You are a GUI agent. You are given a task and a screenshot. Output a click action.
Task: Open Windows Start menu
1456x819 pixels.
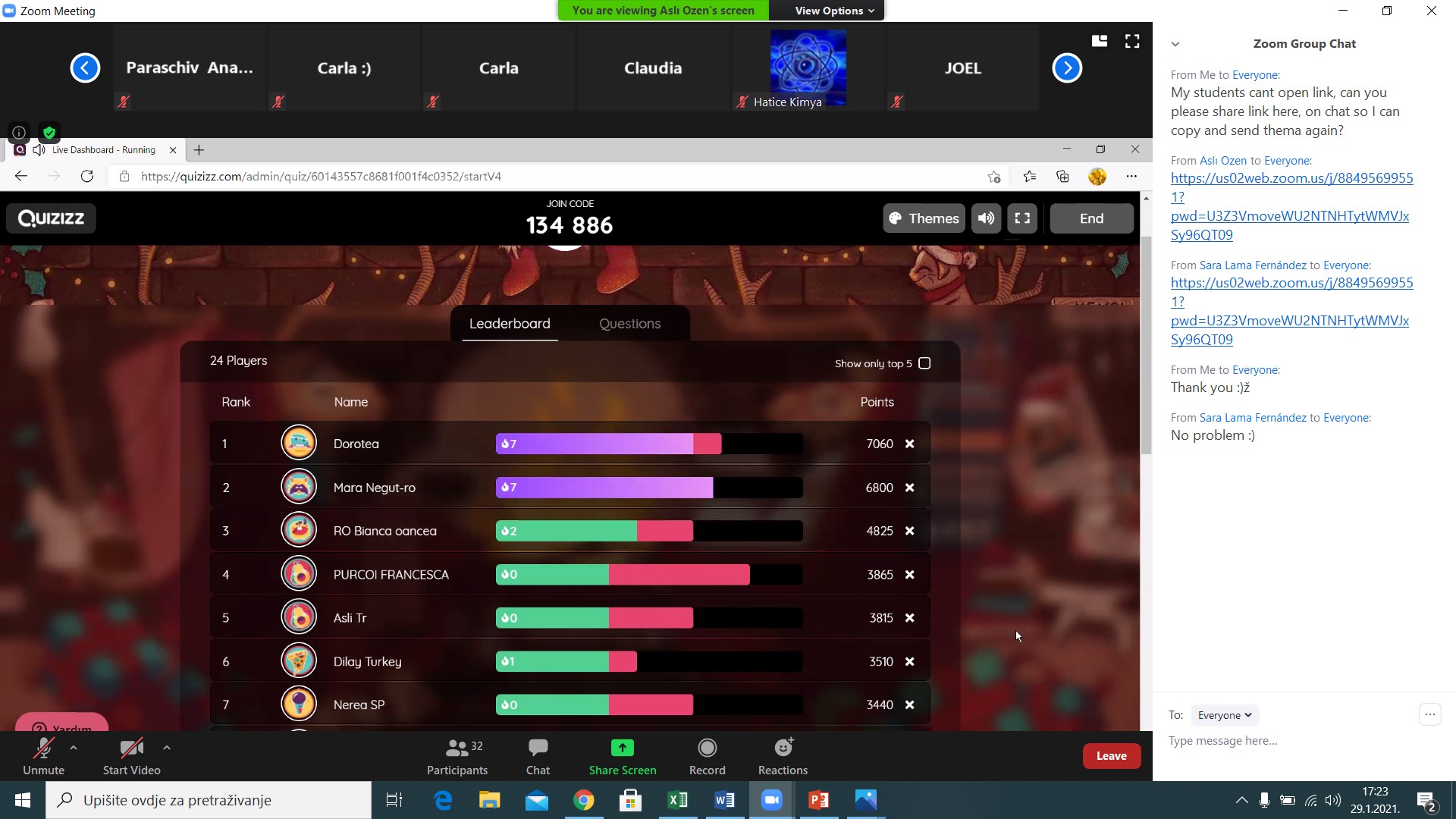coord(23,800)
